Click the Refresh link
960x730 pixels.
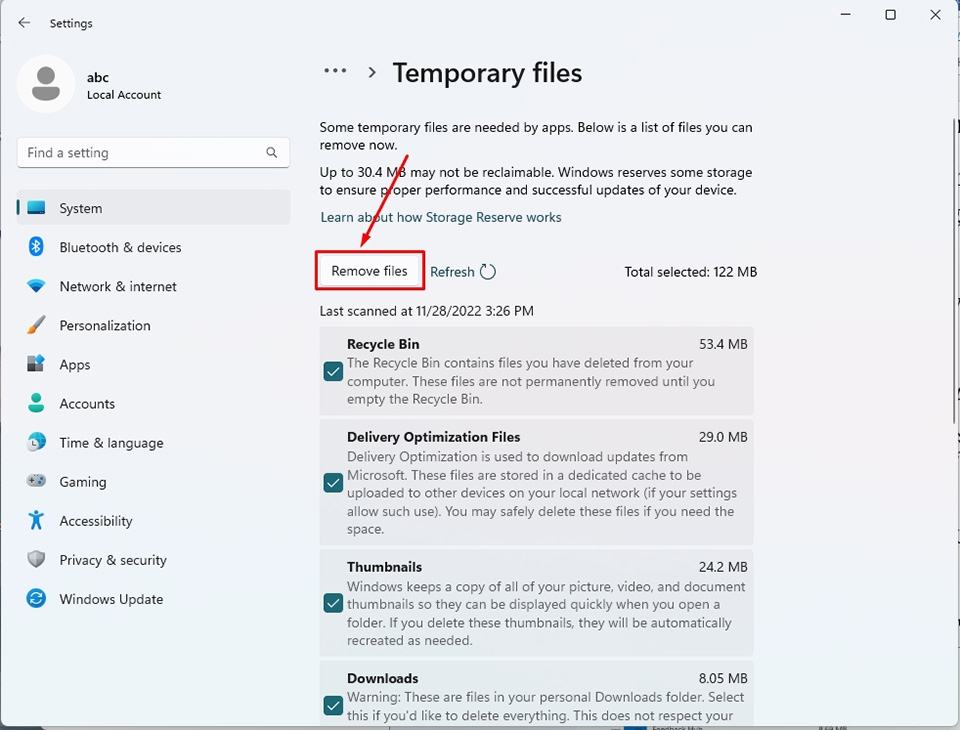coord(452,272)
